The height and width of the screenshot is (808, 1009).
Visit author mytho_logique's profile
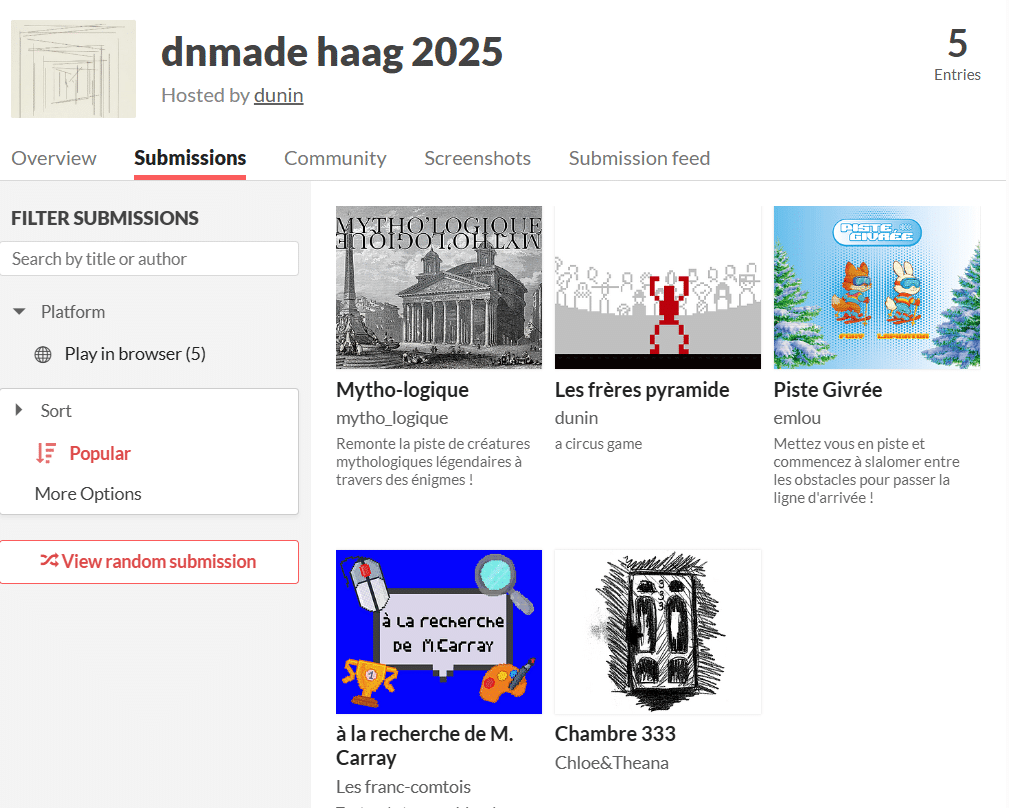coord(392,418)
